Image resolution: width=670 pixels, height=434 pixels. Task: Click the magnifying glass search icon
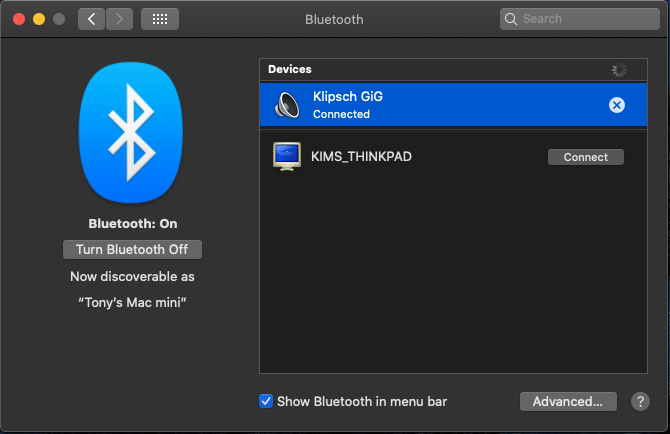click(511, 19)
